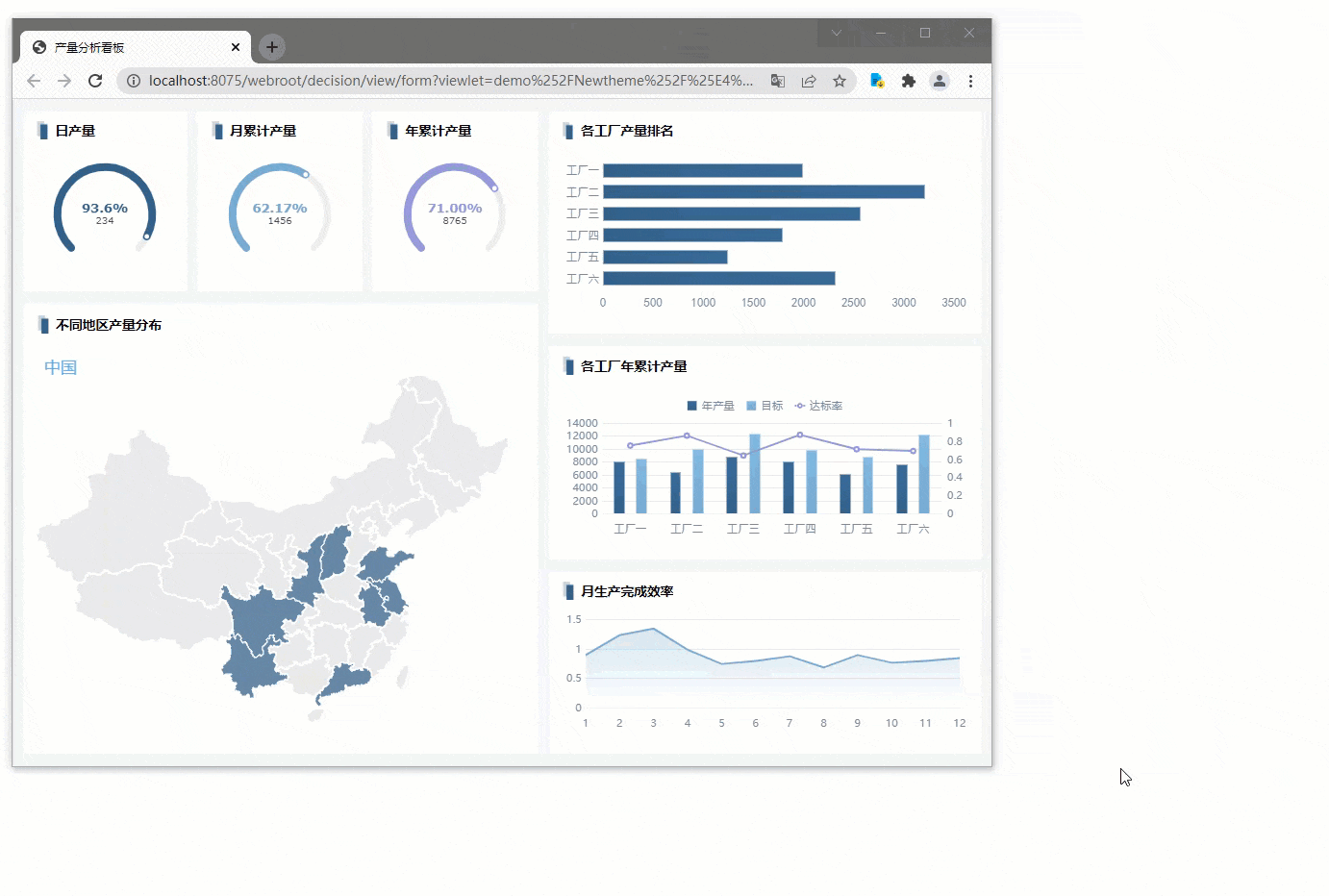The height and width of the screenshot is (896, 1329).
Task: Toggle the 年产量 legend item
Action: [x=711, y=406]
